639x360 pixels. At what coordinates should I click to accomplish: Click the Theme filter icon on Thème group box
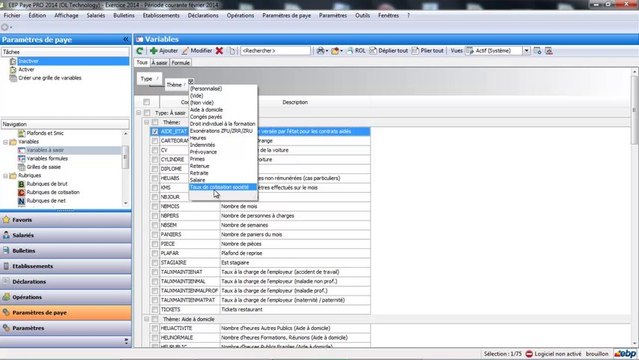point(190,82)
